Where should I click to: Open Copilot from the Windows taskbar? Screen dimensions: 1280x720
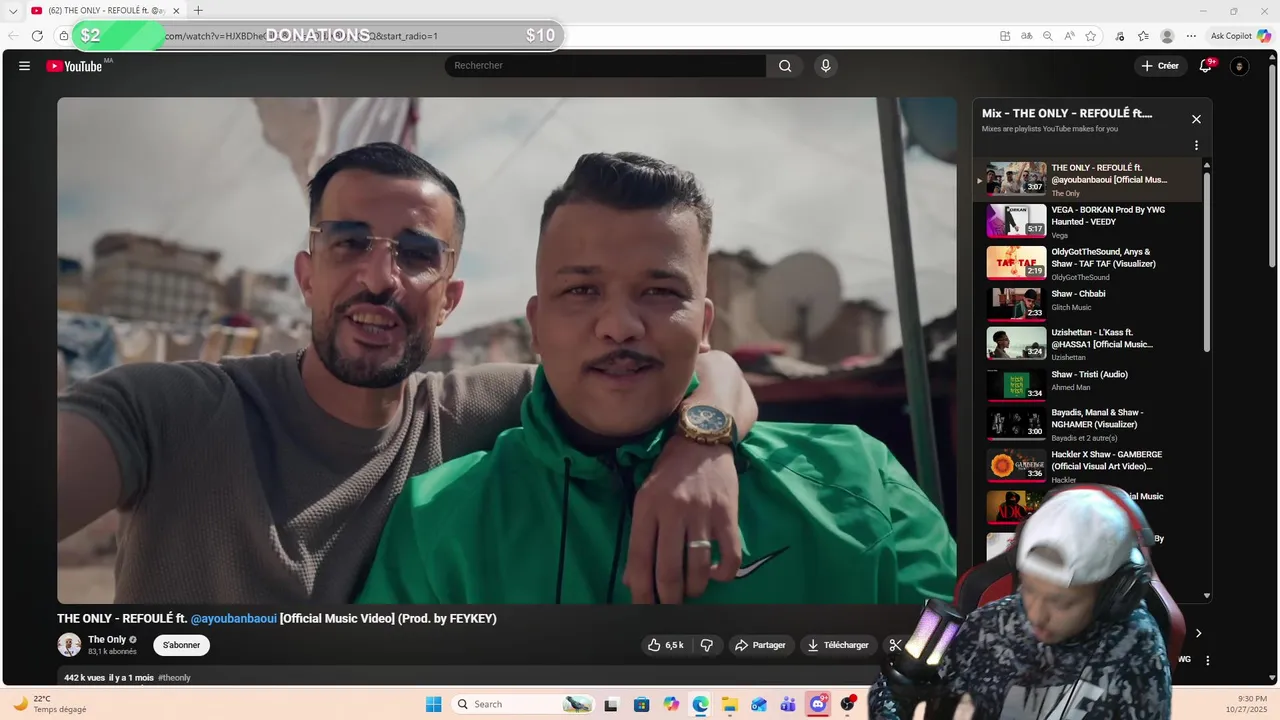click(x=670, y=704)
